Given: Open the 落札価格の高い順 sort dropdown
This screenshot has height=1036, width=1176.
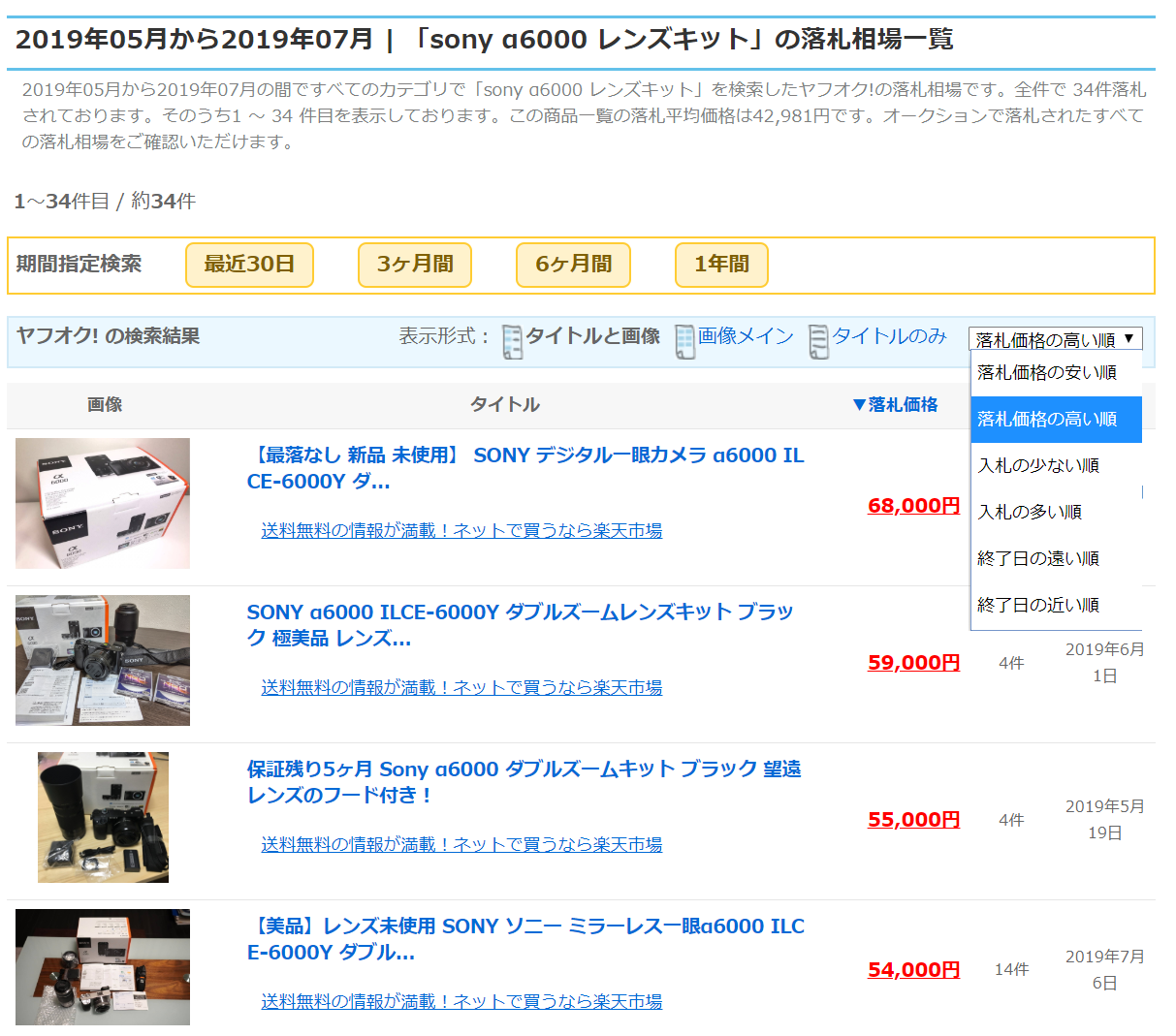Looking at the screenshot, I should (x=1056, y=339).
